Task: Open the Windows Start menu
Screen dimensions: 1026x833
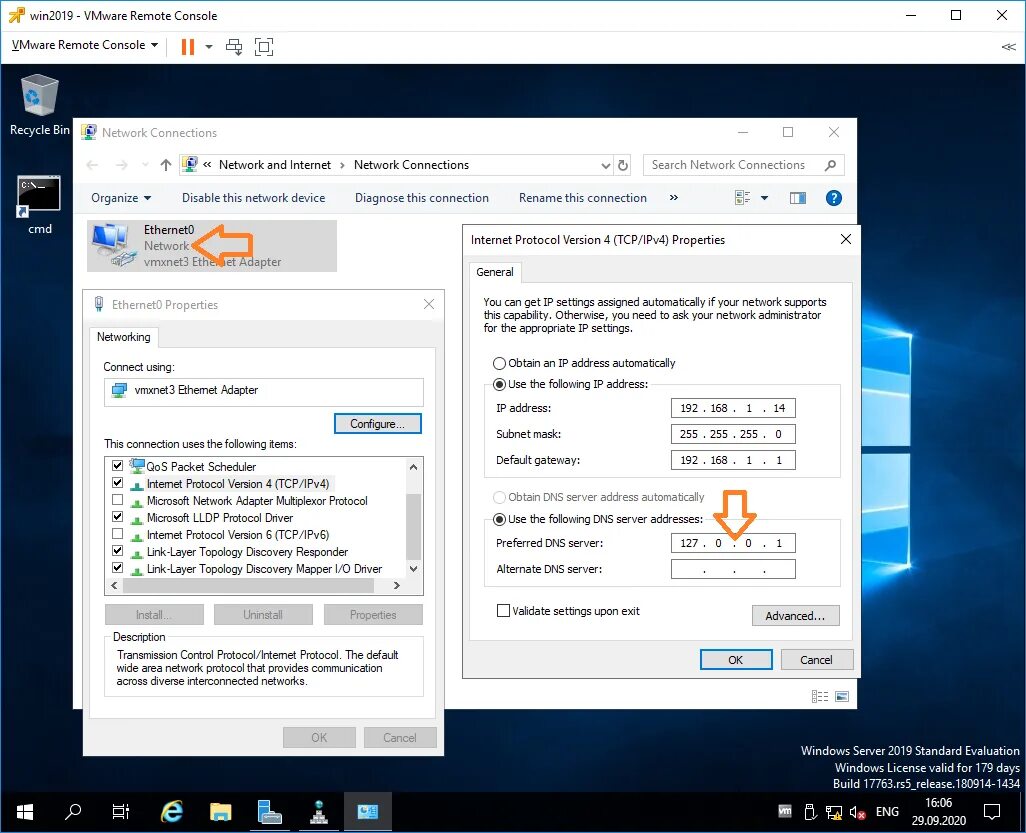Action: [x=25, y=812]
